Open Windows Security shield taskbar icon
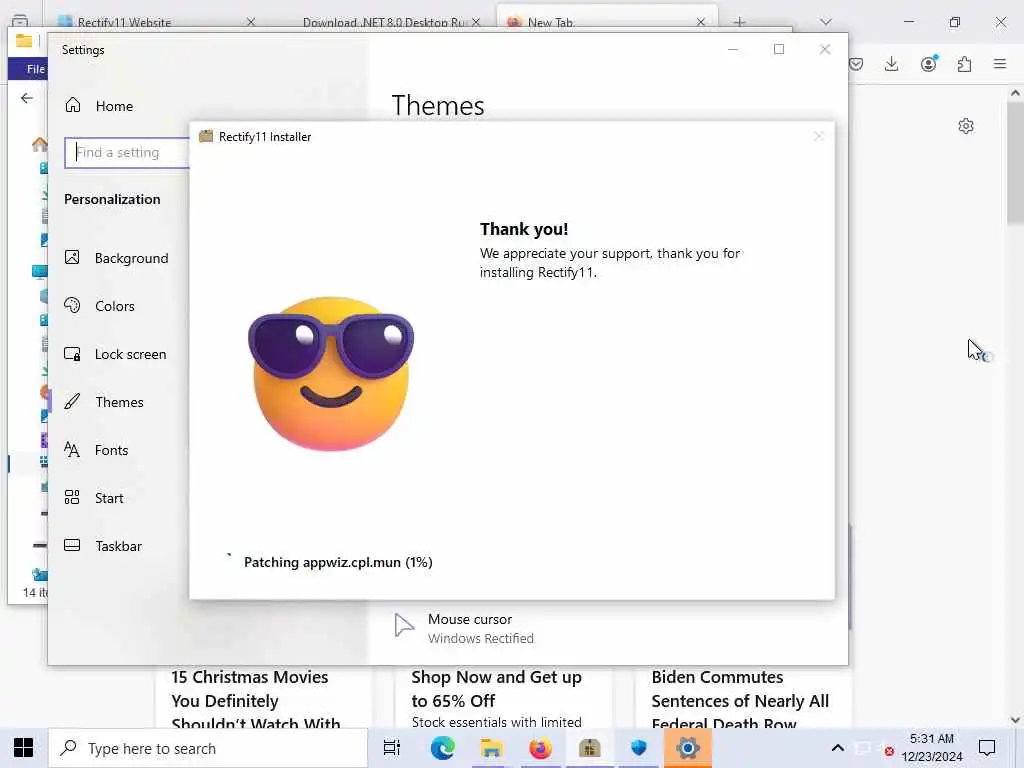The image size is (1024, 768). [x=638, y=748]
